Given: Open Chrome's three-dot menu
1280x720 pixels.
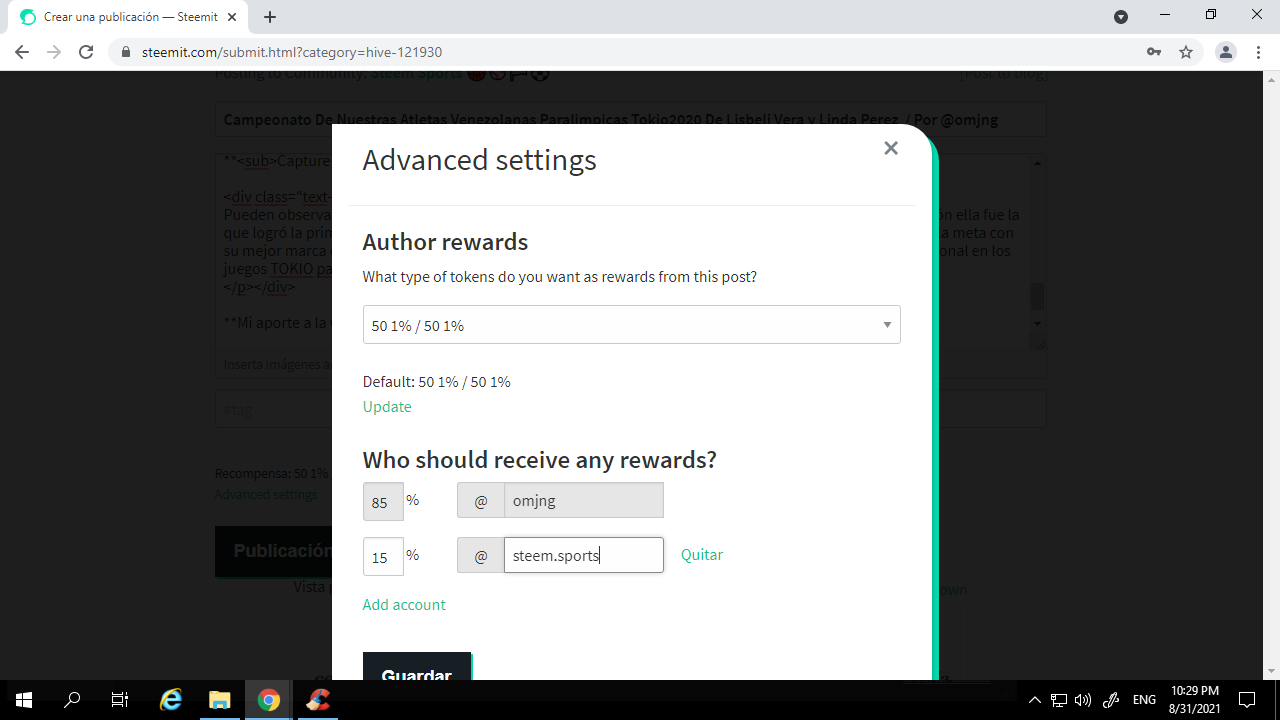Looking at the screenshot, I should 1256,52.
